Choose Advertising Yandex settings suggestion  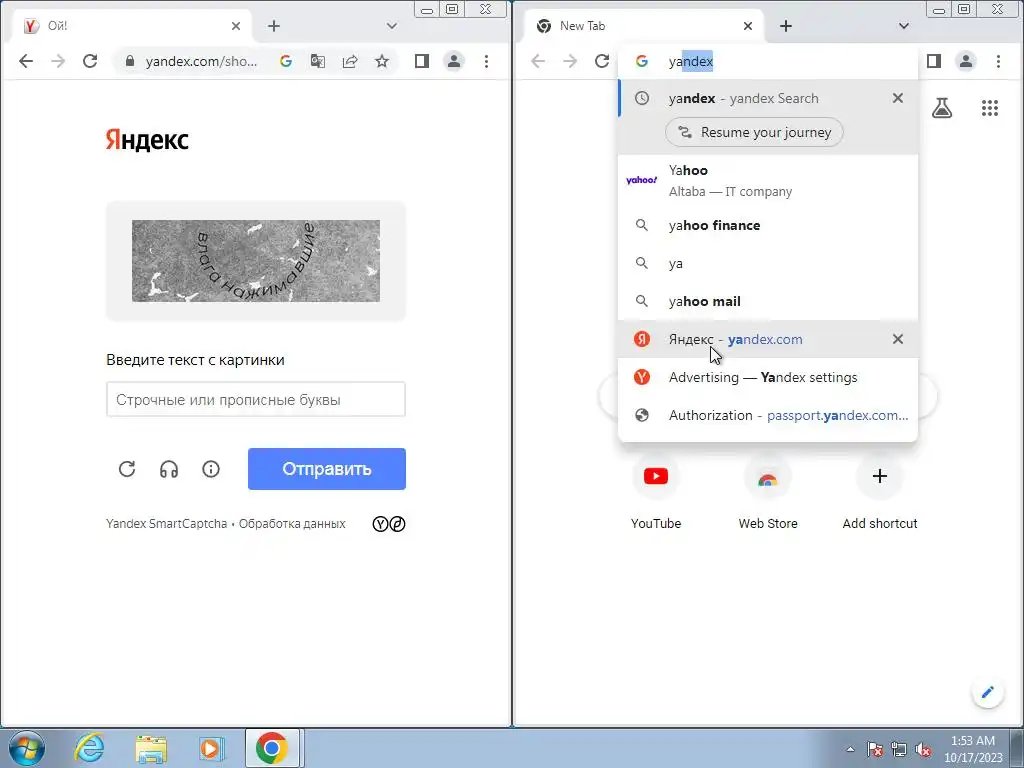click(x=768, y=377)
